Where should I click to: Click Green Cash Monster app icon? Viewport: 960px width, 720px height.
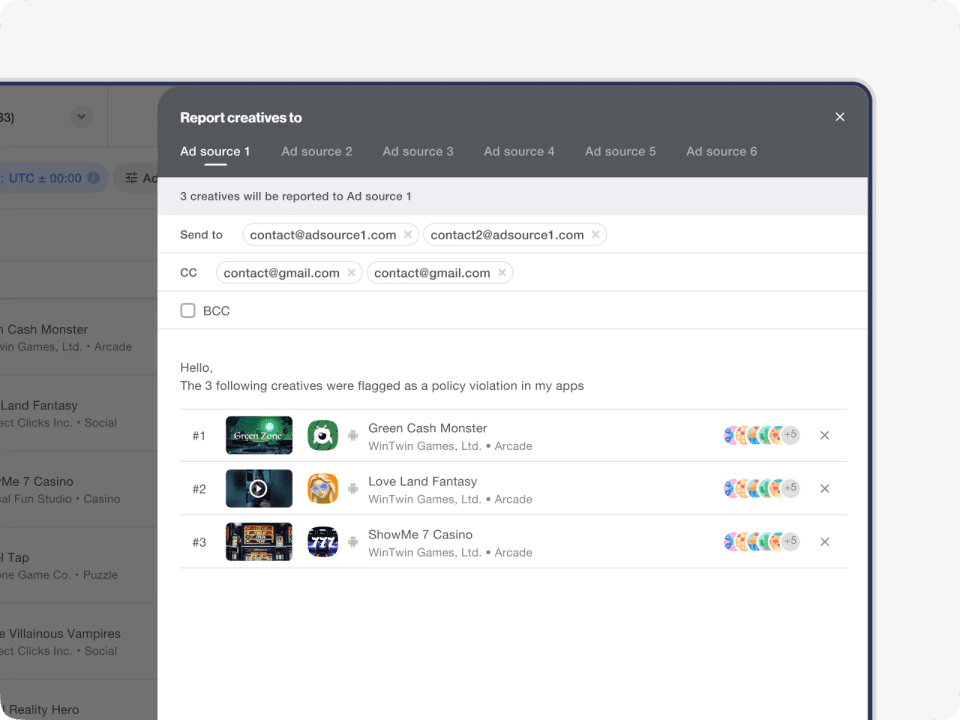point(323,435)
